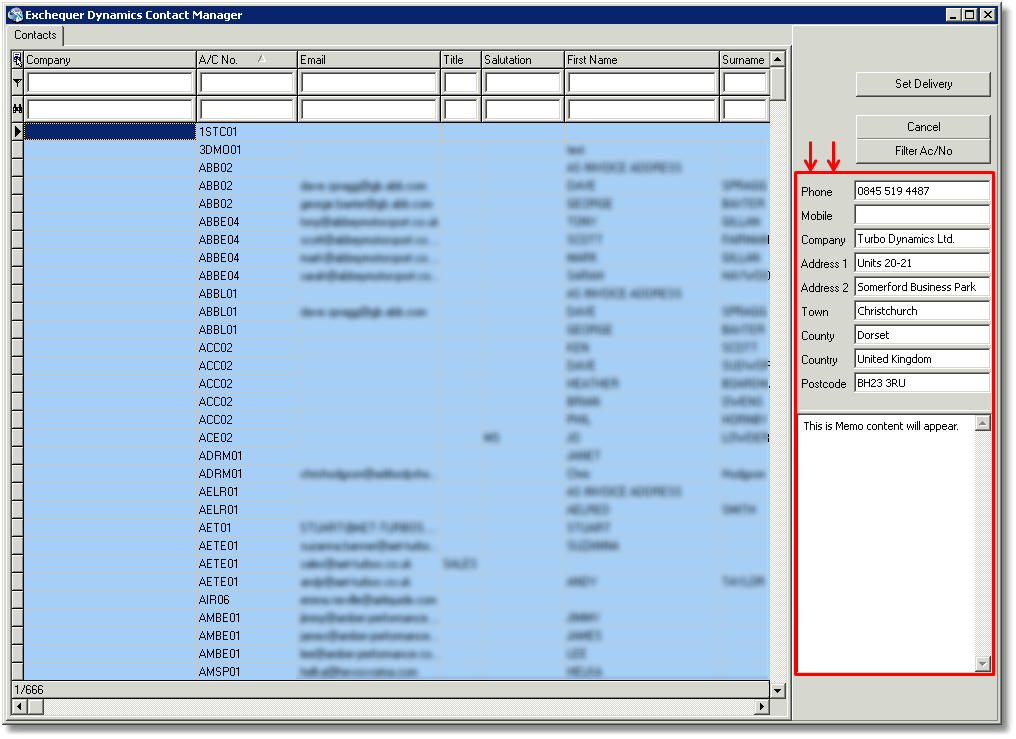Select account row 3DMO01
Screen dimensions: 1016x739
pyautogui.click(x=397, y=150)
